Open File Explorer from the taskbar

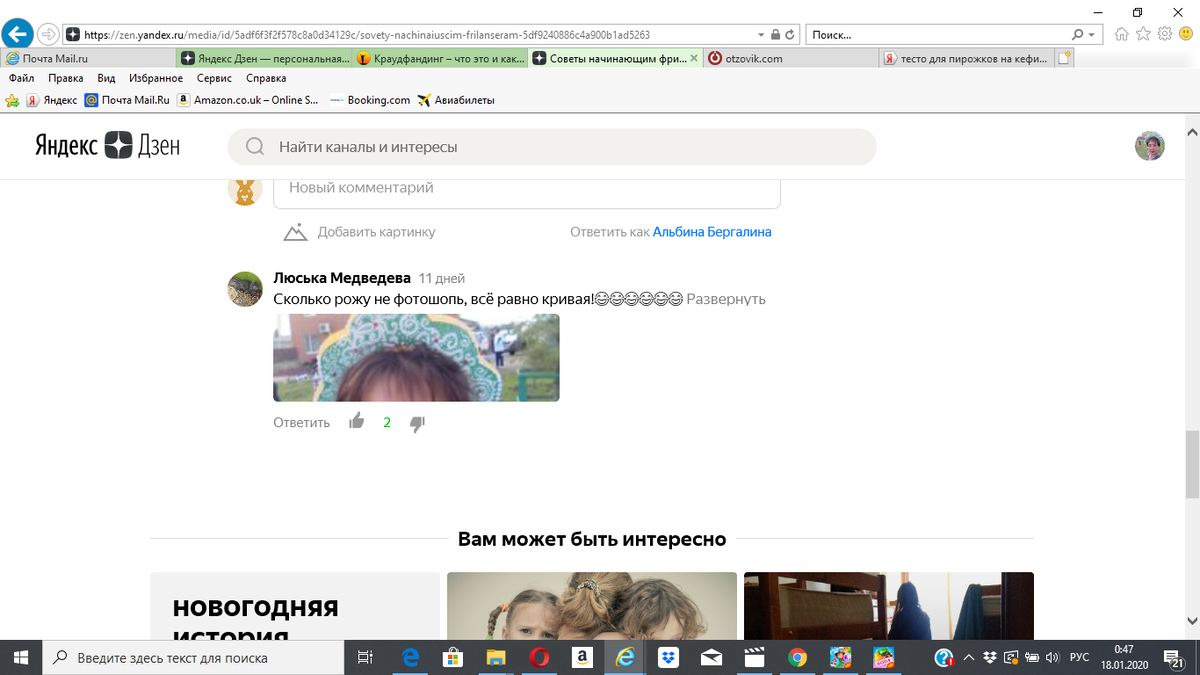tap(496, 657)
